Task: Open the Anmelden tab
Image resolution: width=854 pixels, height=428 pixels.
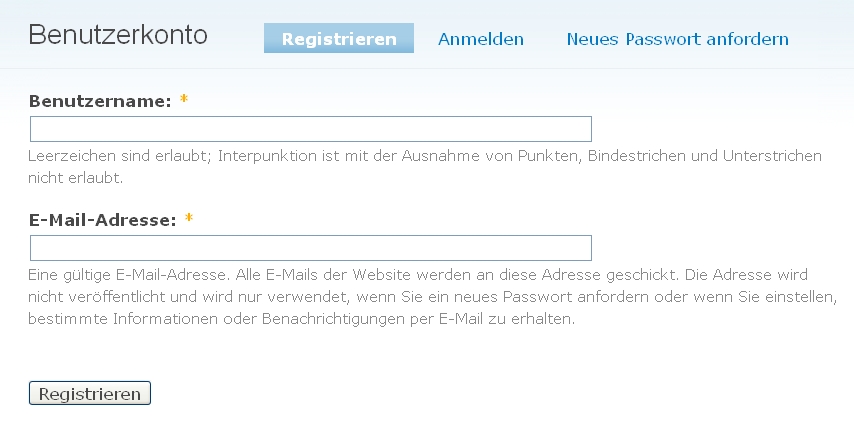Action: pyautogui.click(x=481, y=39)
